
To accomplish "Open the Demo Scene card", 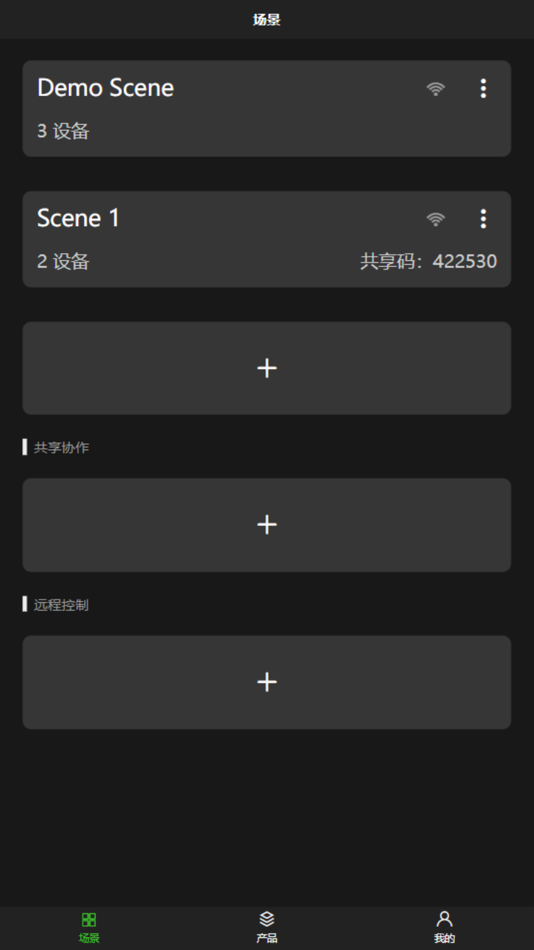I will click(x=267, y=108).
